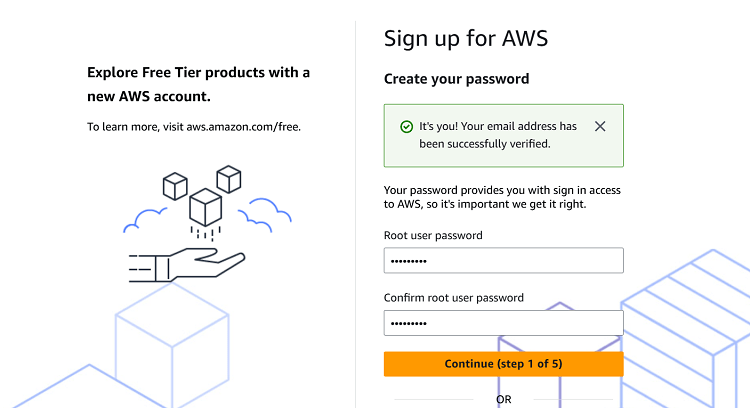Focus the Confirm root user password field

(503, 323)
